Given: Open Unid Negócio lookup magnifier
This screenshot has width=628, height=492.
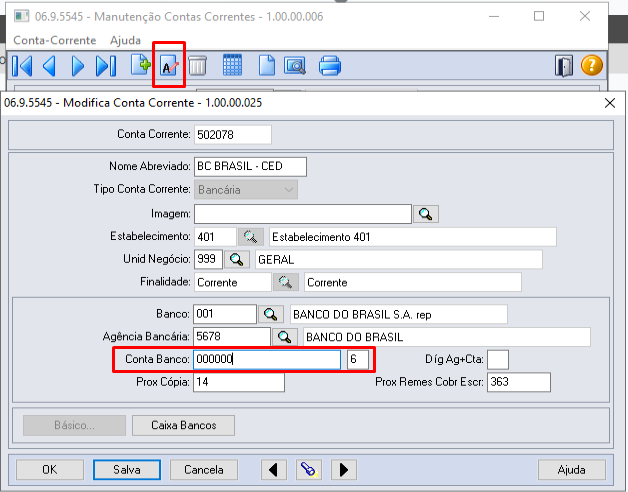Looking at the screenshot, I should 237,259.
